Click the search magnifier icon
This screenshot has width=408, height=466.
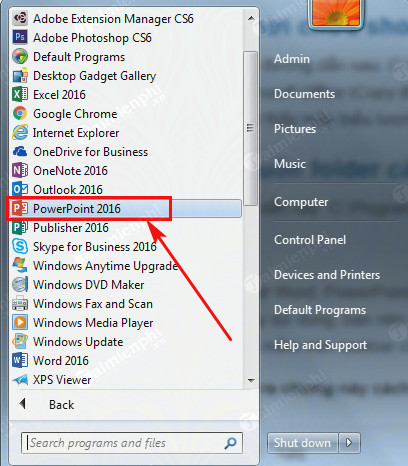230,443
